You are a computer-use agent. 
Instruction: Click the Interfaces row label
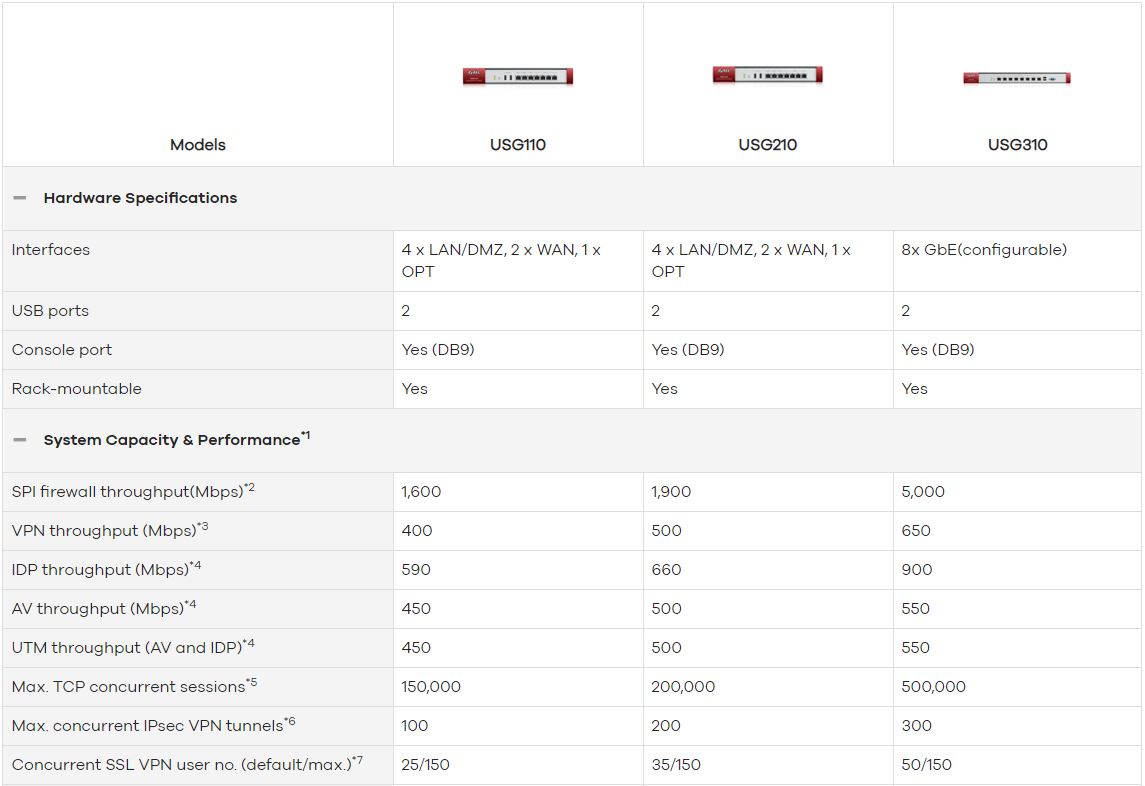tap(50, 250)
